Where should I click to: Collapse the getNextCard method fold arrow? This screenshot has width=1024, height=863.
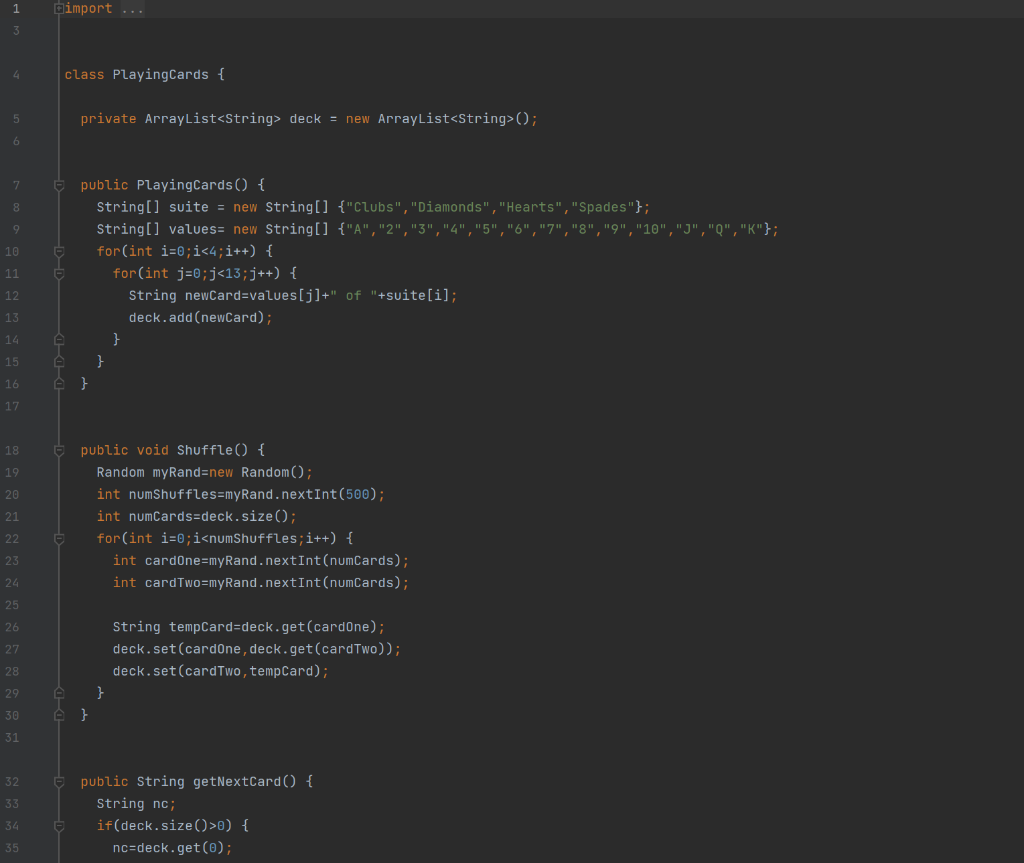pyautogui.click(x=58, y=781)
